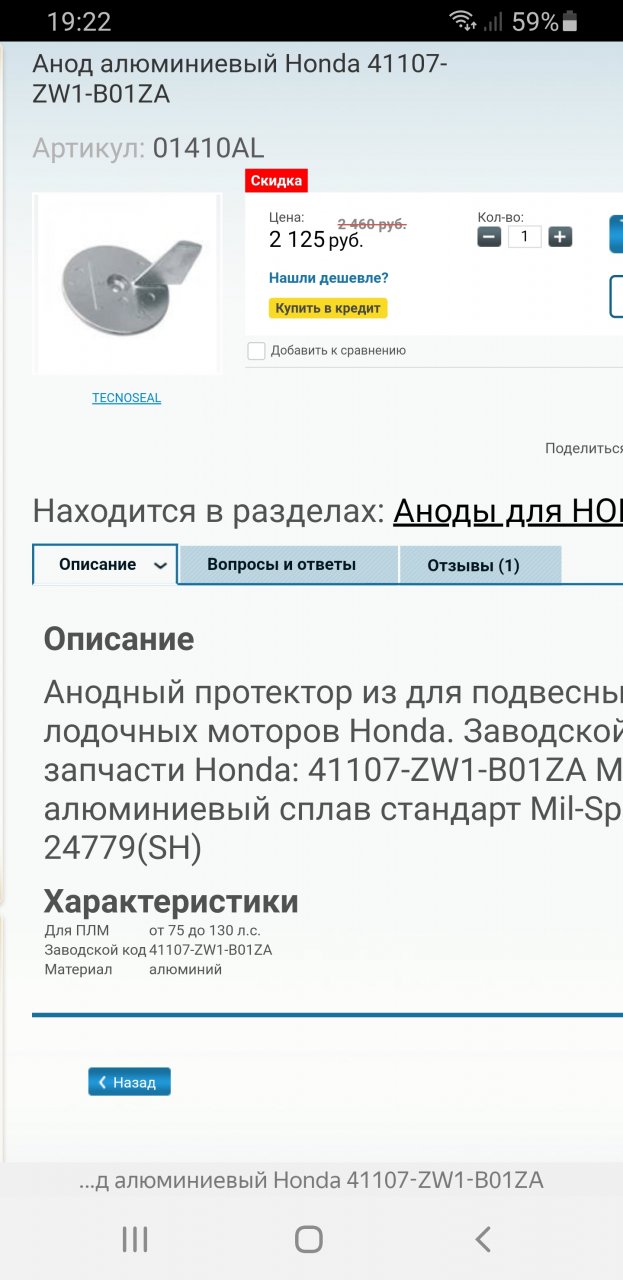Tap the red 'Скидка' discount badge
The image size is (623, 1280).
(276, 181)
